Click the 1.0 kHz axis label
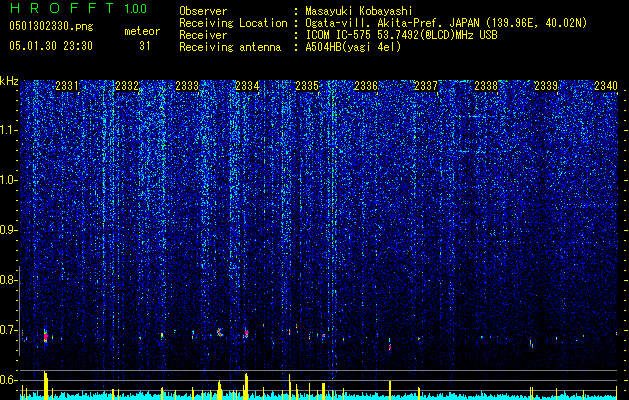The height and width of the screenshot is (400, 629). point(9,180)
